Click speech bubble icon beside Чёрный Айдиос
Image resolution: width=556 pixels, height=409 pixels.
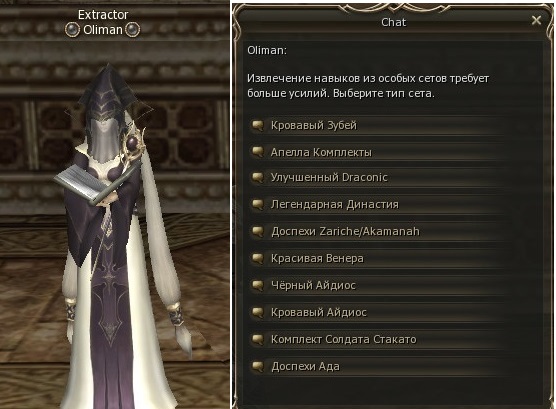(257, 285)
